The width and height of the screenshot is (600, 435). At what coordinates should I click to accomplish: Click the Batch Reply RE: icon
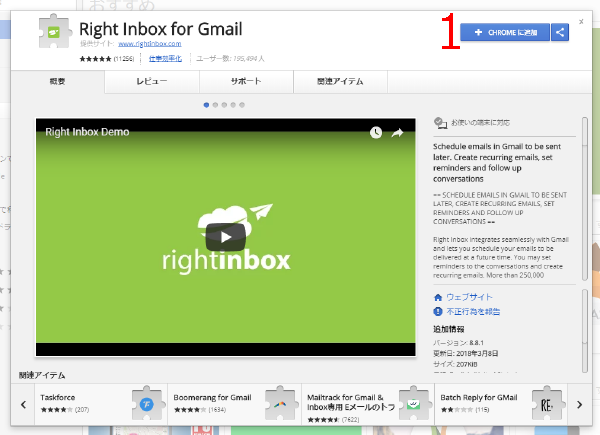click(547, 403)
